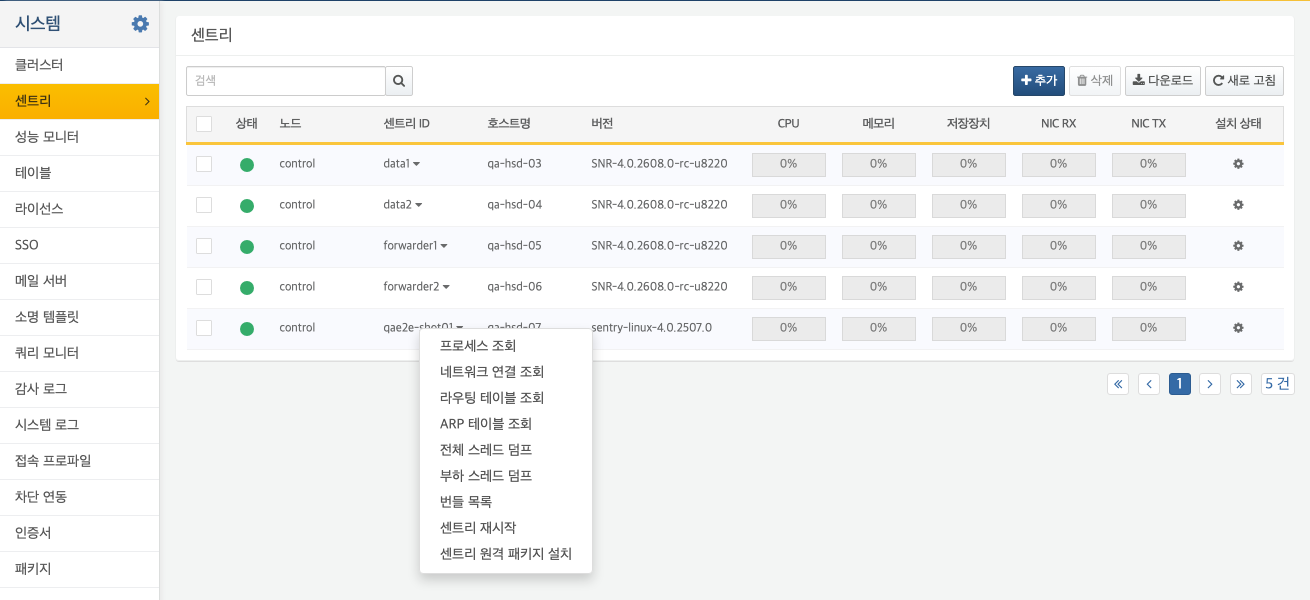This screenshot has width=1310, height=600.
Task: Select 프로세스 조회 from context menu
Action: click(506, 346)
